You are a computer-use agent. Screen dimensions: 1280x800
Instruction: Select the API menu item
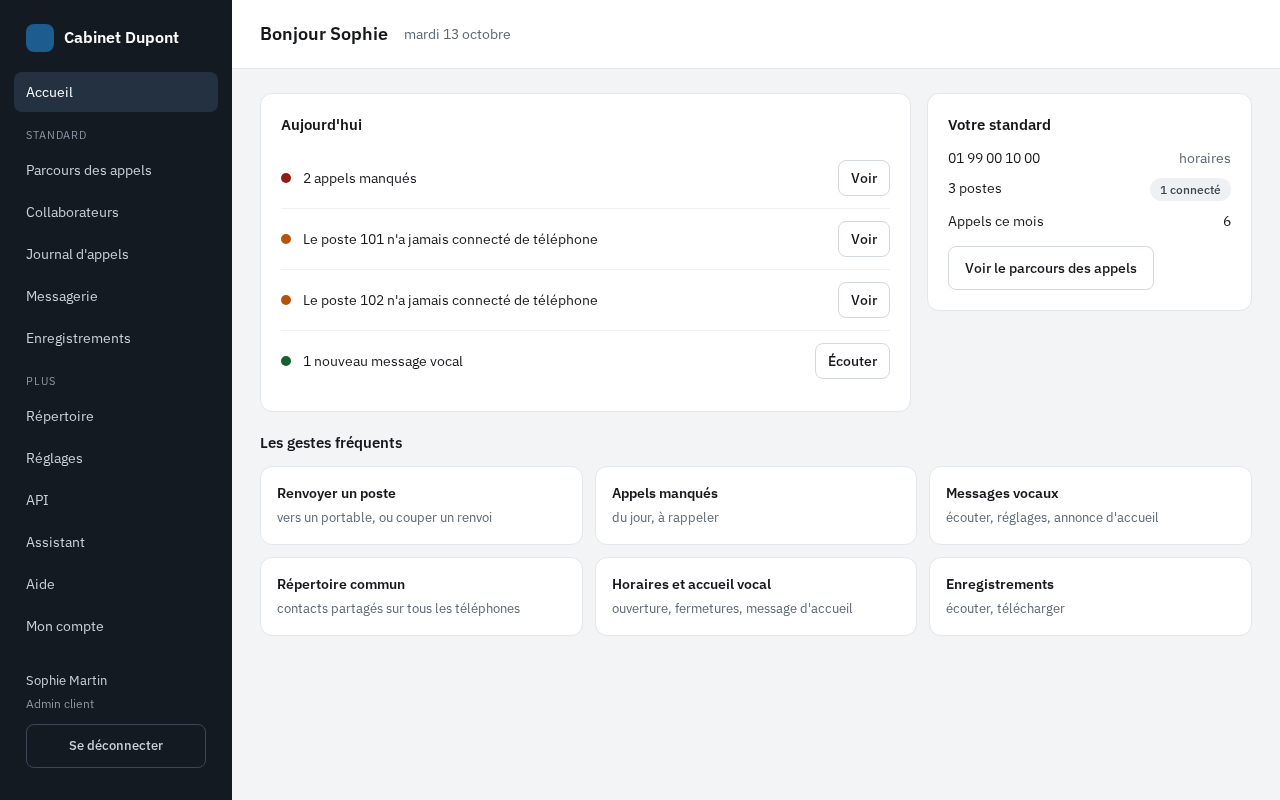(116, 500)
